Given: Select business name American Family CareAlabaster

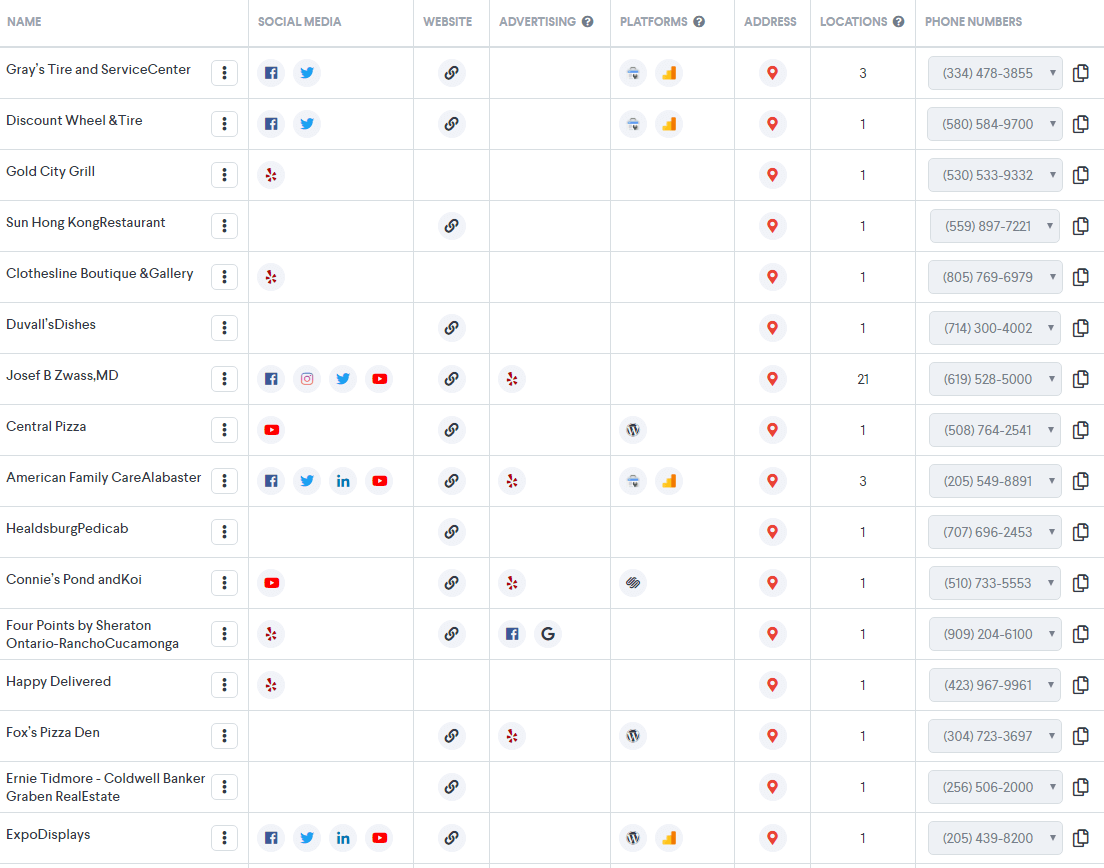Looking at the screenshot, I should tap(104, 477).
